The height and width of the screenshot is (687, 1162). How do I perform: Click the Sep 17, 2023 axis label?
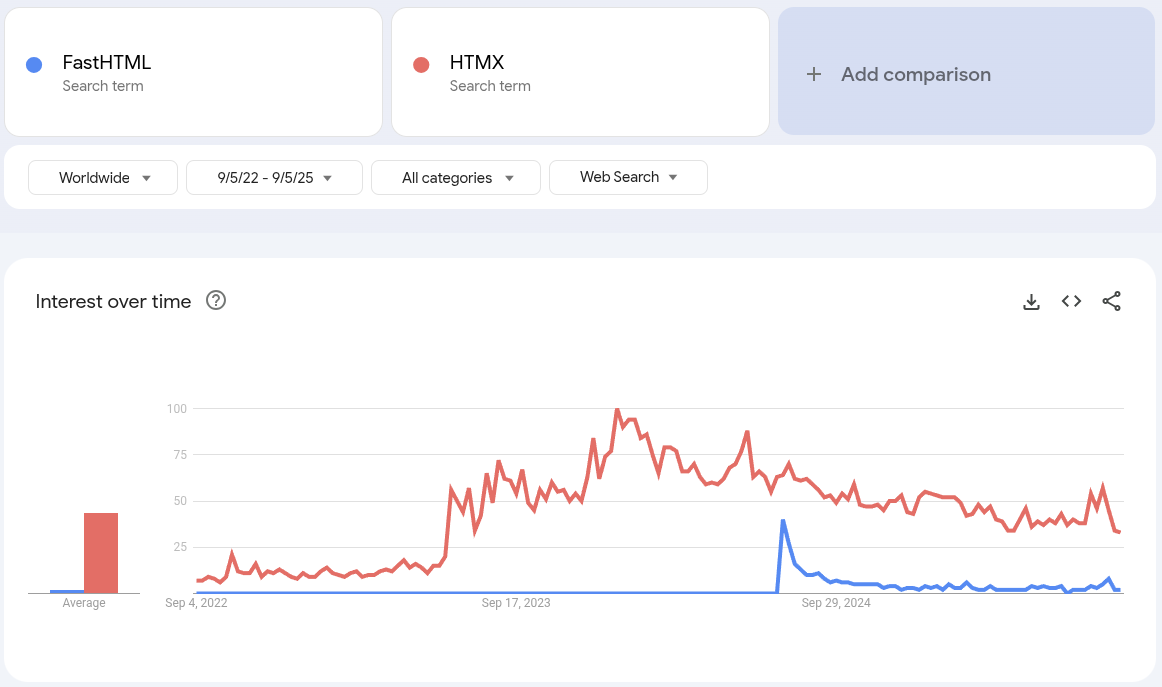(516, 603)
